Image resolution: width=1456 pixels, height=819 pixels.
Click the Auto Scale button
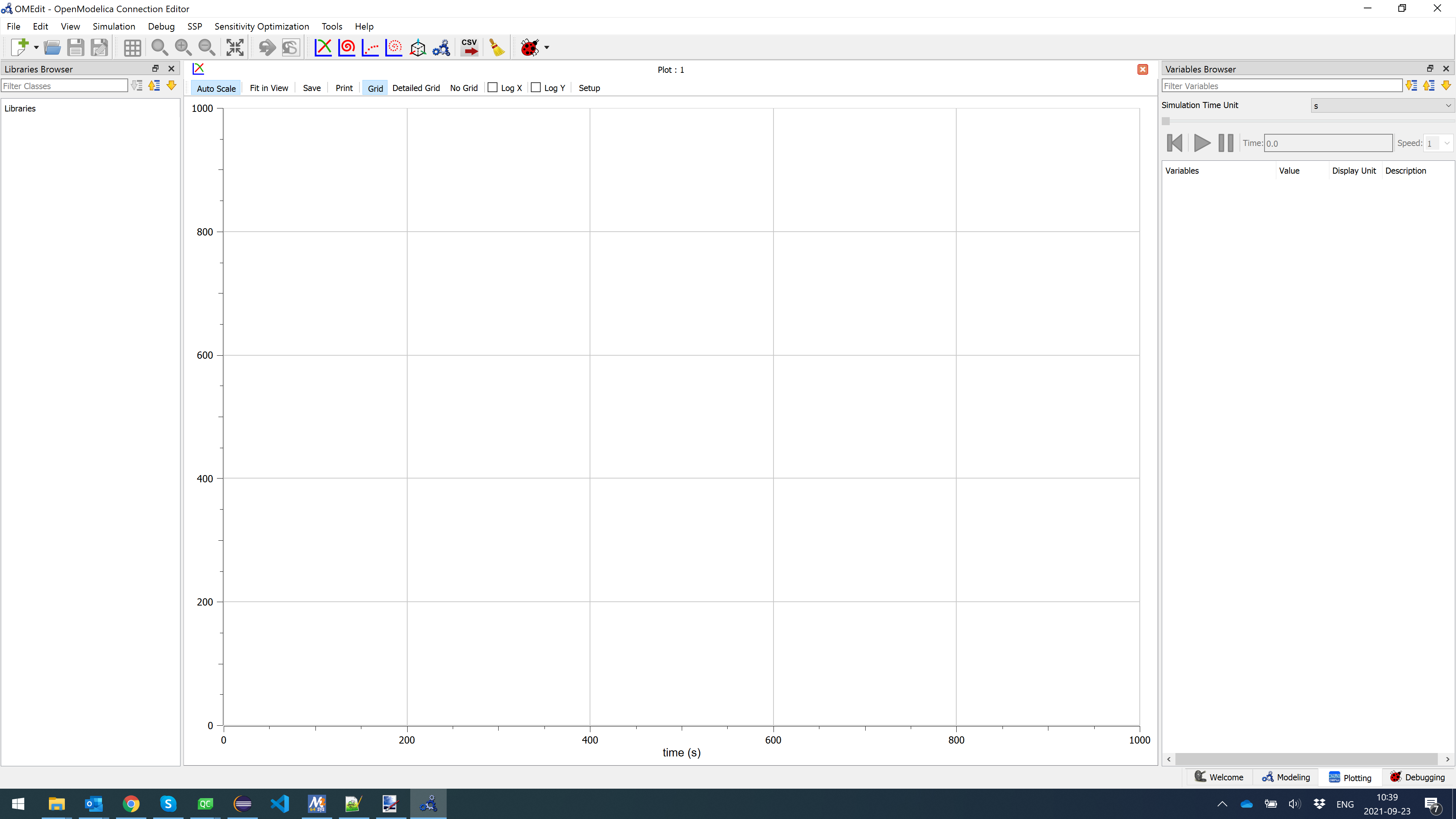(216, 88)
